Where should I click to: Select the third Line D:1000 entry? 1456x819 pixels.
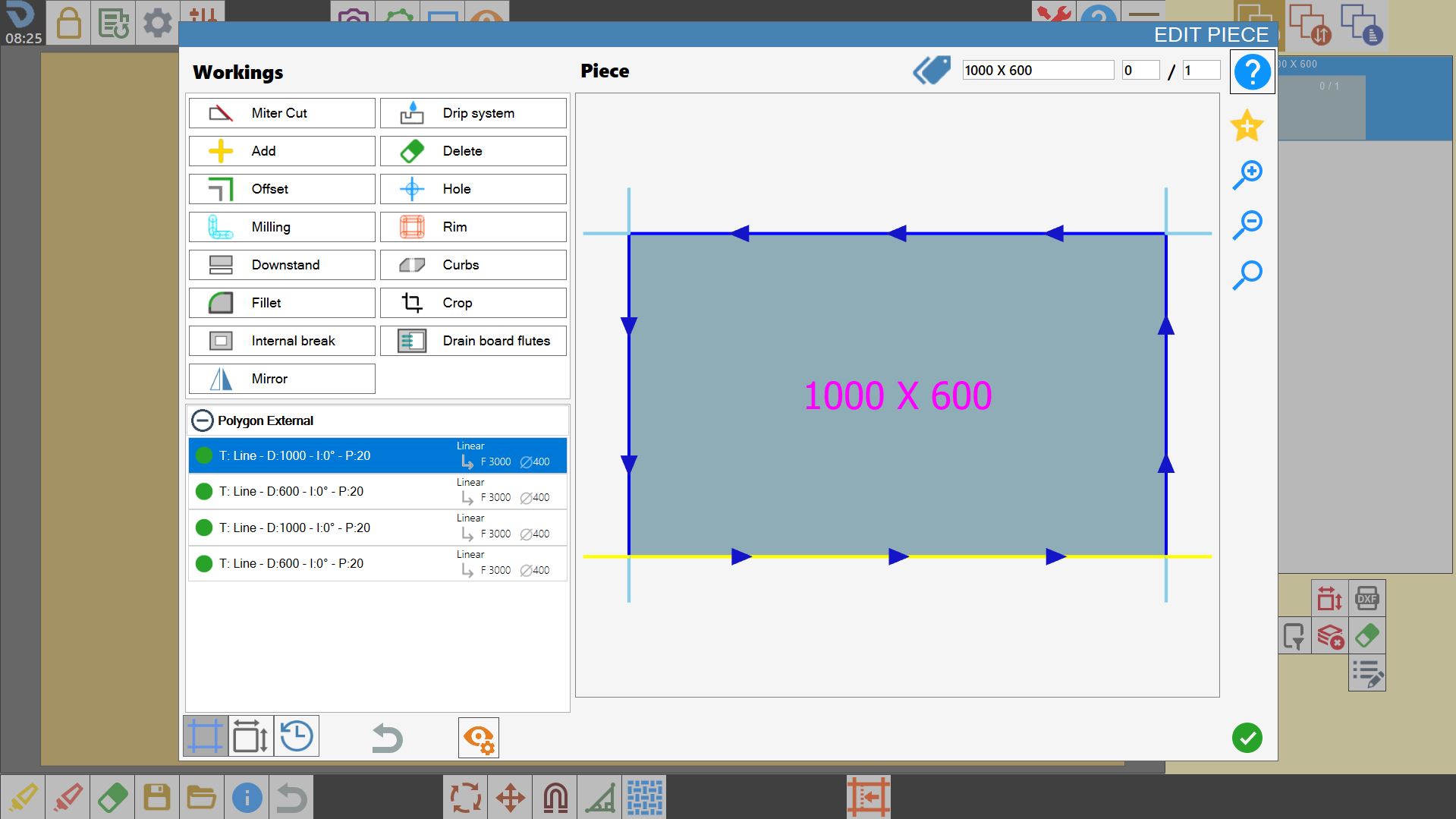coord(378,528)
